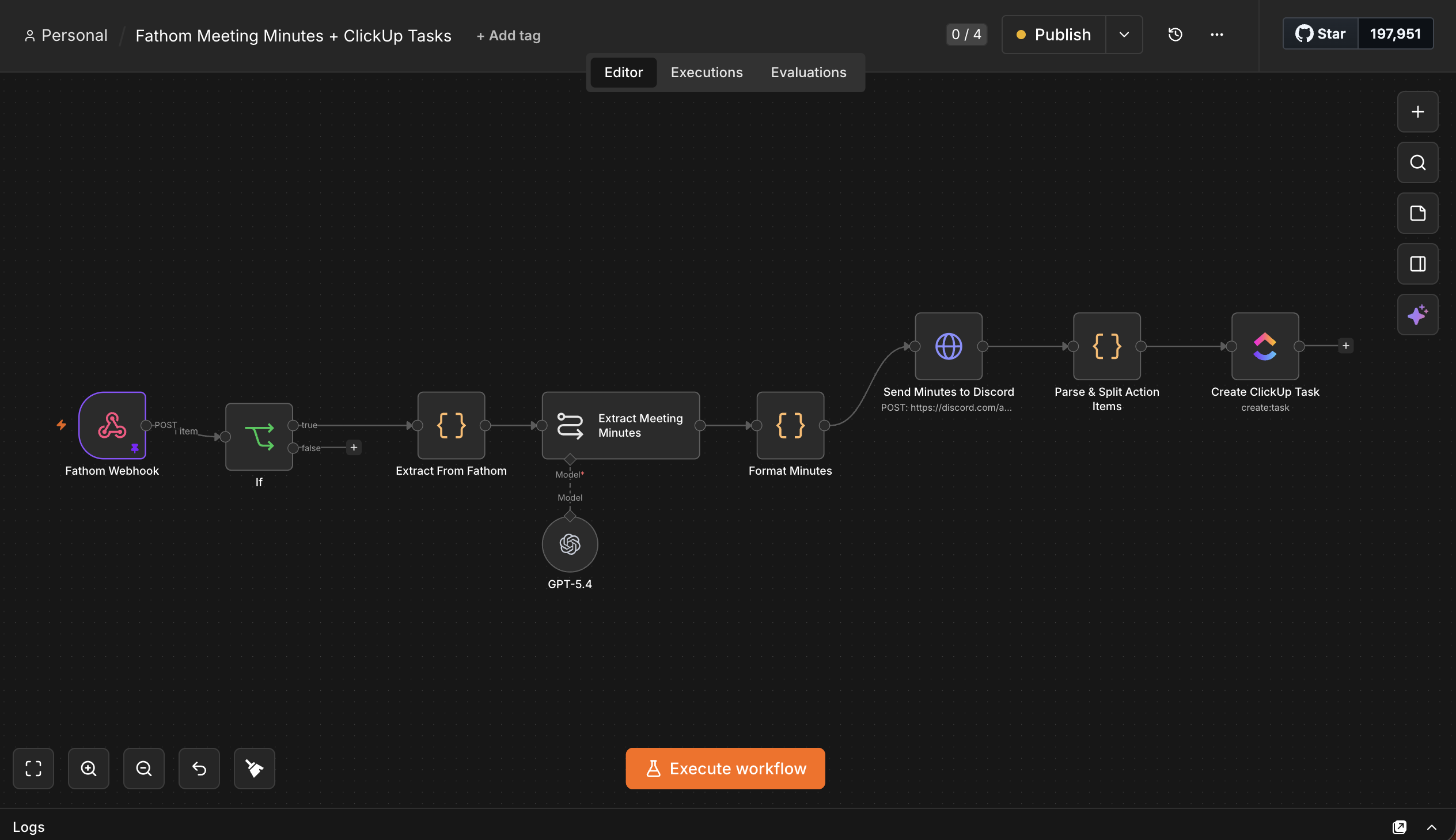Open the If node

[259, 437]
